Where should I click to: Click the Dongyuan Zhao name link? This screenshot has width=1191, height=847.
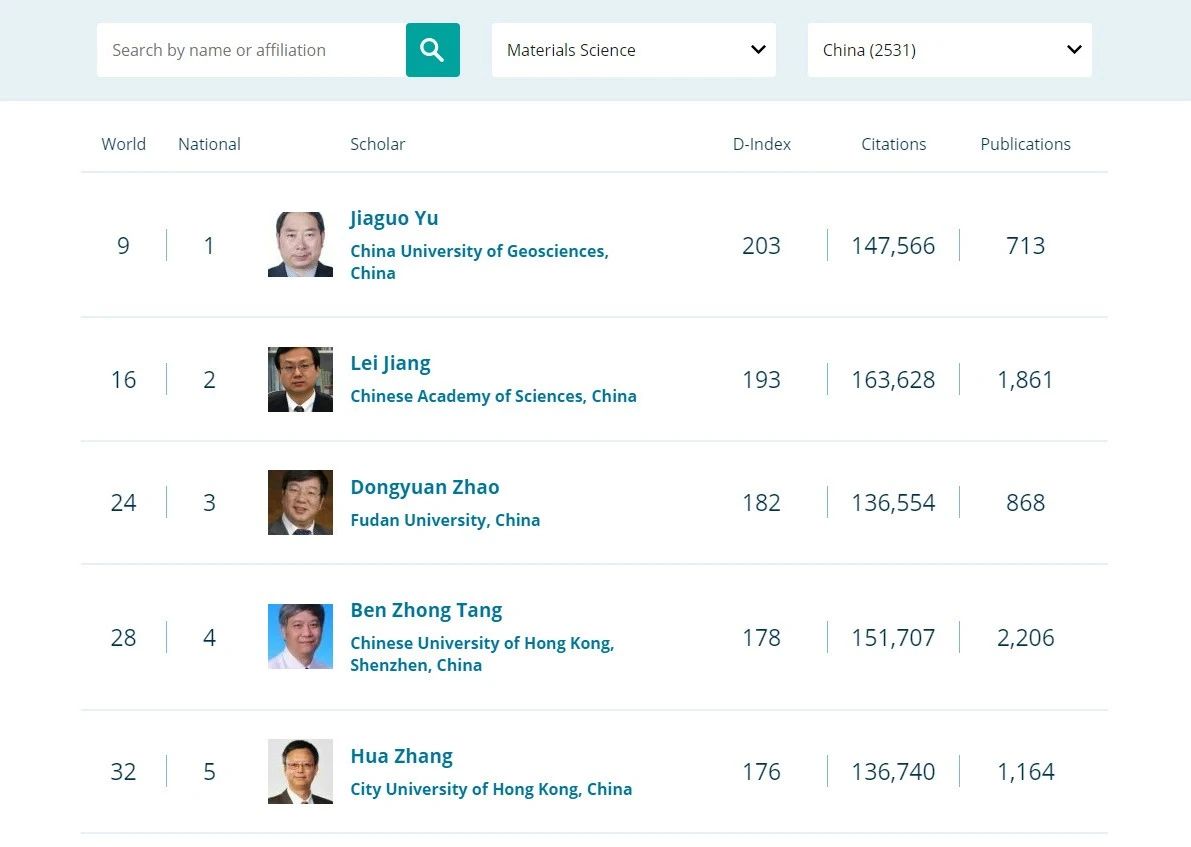coord(424,487)
